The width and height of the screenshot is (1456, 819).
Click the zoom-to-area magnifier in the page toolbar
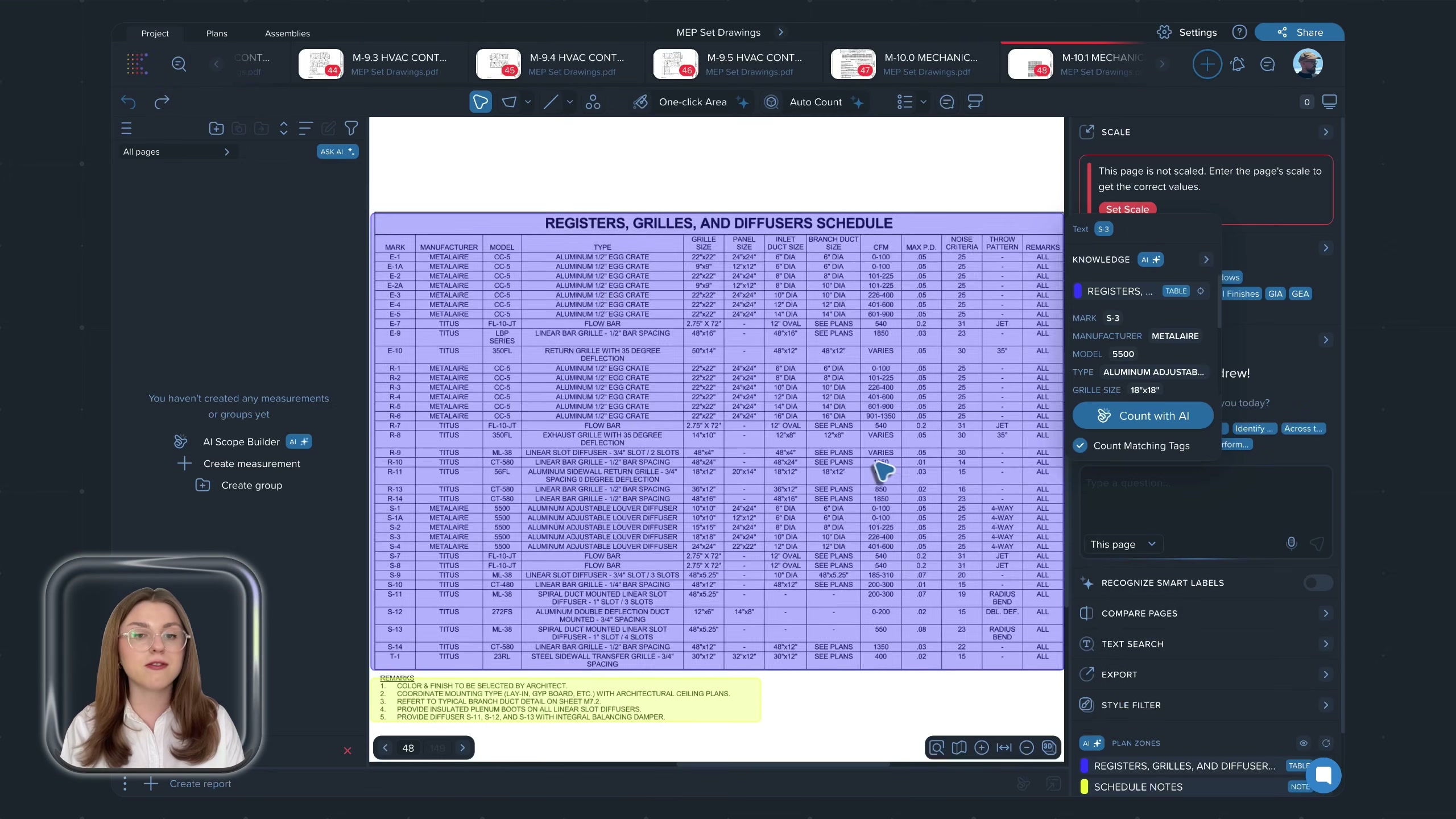(x=937, y=748)
